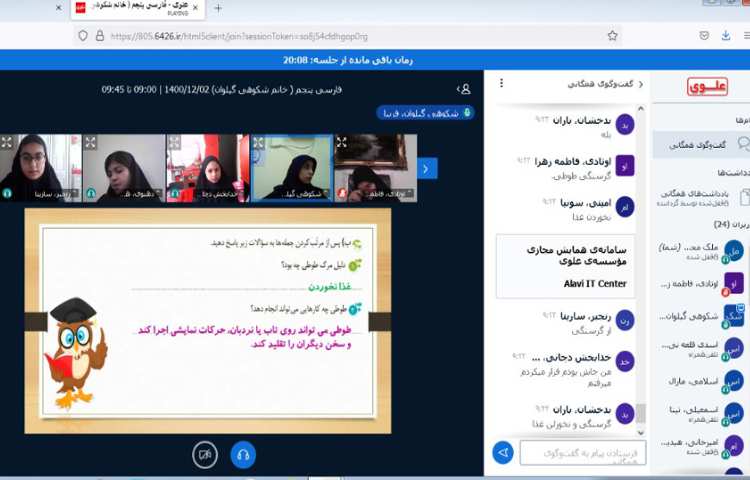Open user لونادی، فاطمه in the user list
The width and height of the screenshot is (750, 480).
(701, 284)
